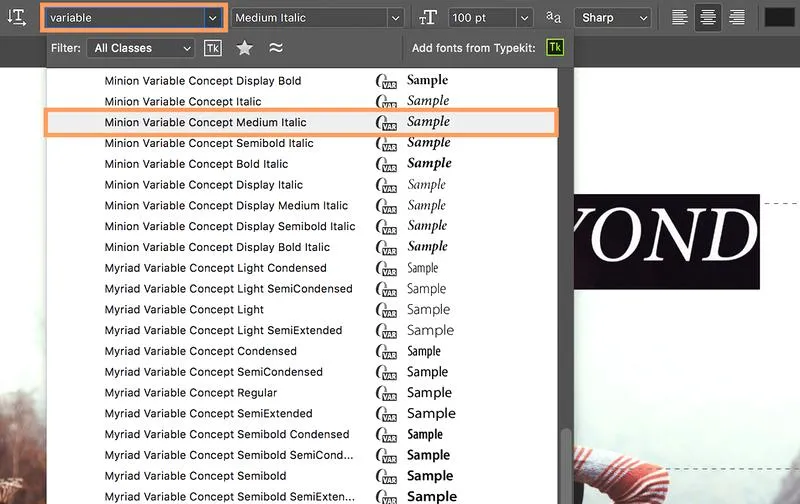Open the Medium Italic font style dropdown
800x504 pixels.
pos(395,18)
